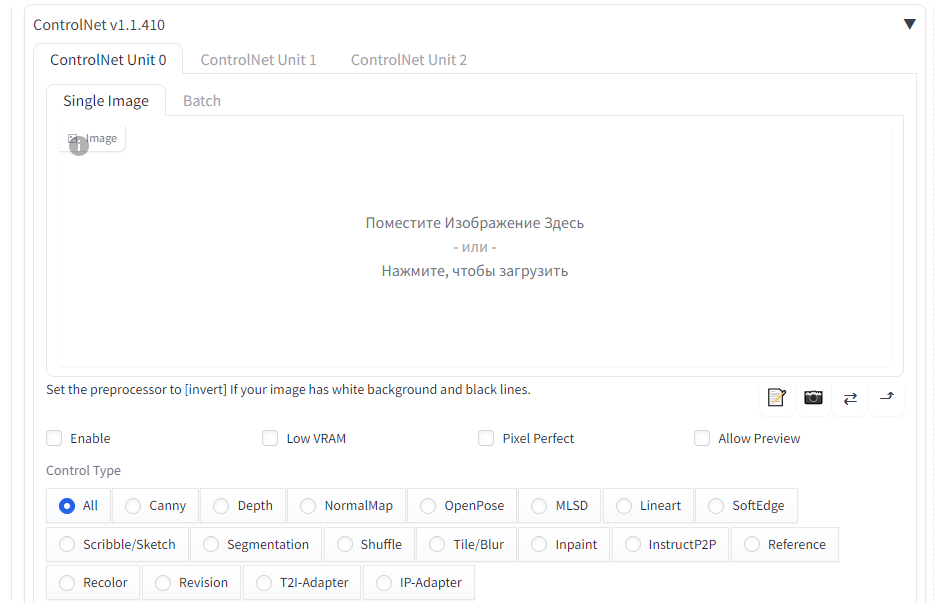Switch to the Batch tab
The height and width of the screenshot is (612, 948).
pos(201,101)
